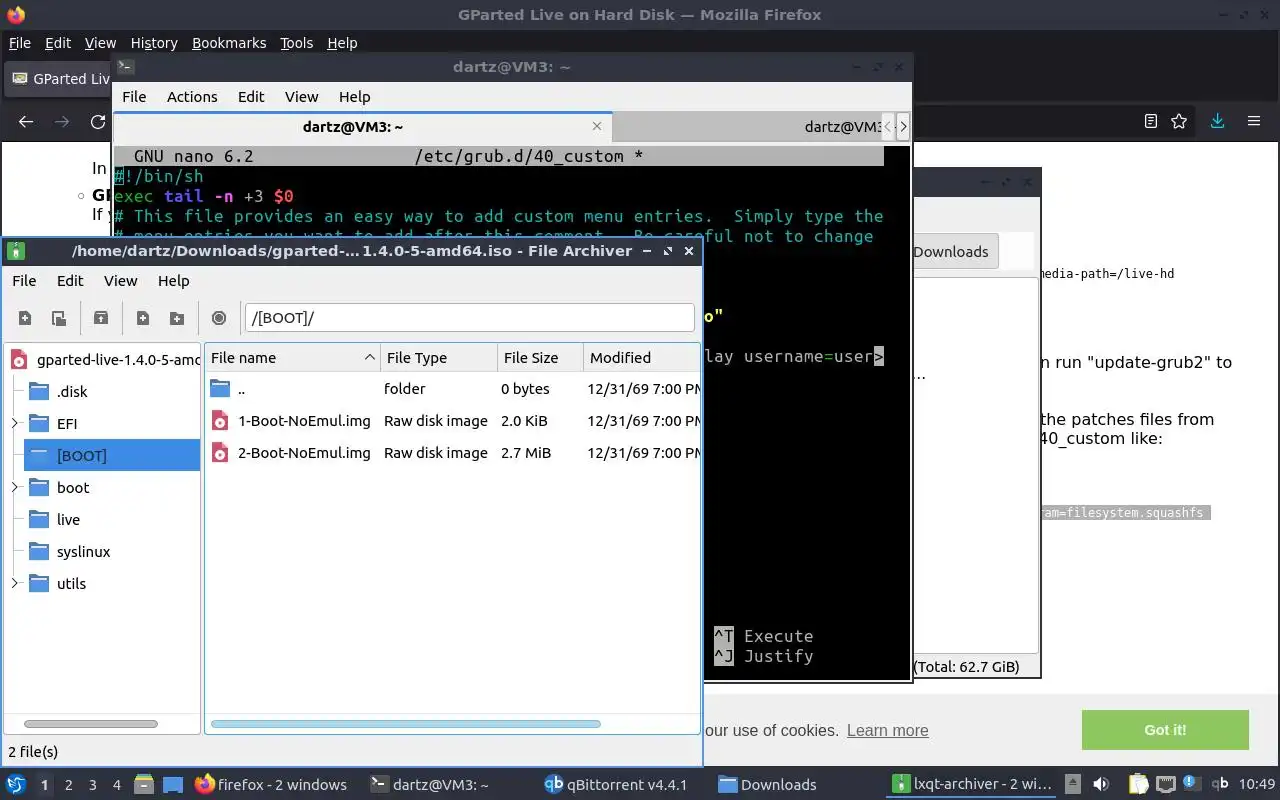
Task: Switch to firefox - 2 windows taskbar button
Action: click(271, 784)
